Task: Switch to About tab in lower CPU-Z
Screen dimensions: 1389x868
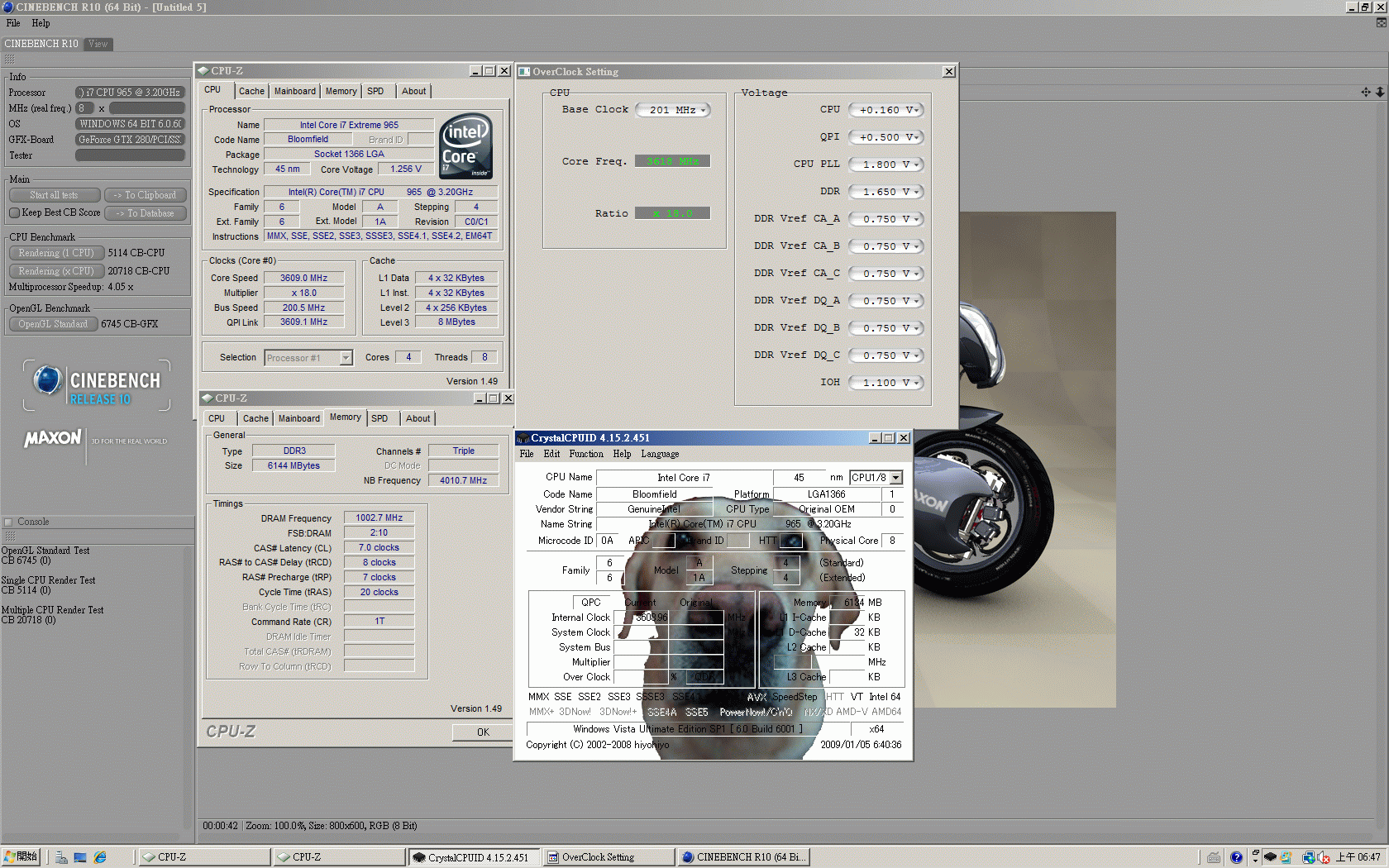Action: (x=418, y=418)
